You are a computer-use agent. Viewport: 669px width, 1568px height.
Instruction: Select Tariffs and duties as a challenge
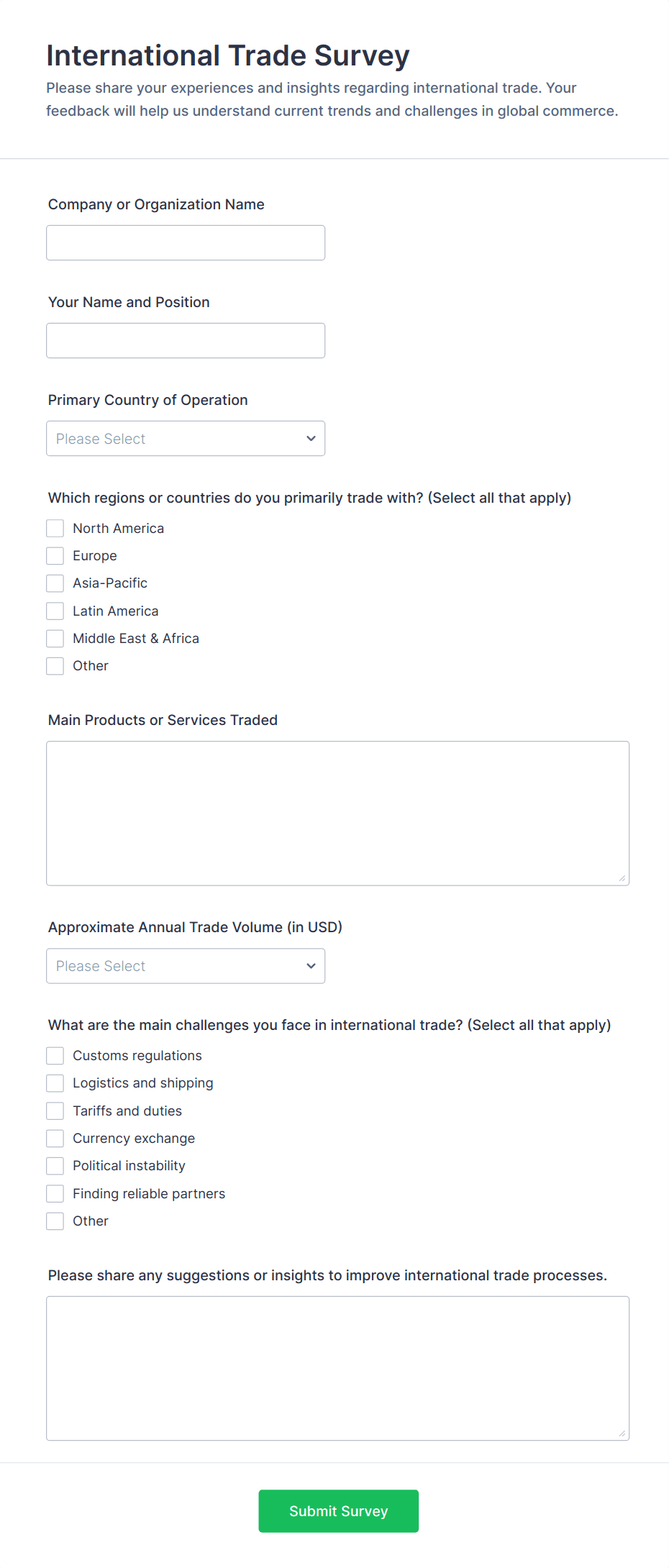coord(55,1110)
